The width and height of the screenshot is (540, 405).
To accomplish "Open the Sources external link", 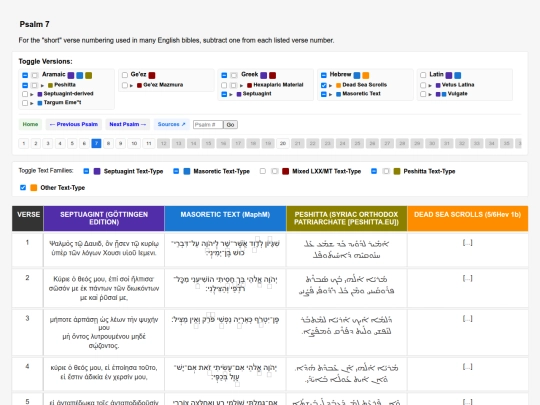I will click(172, 124).
